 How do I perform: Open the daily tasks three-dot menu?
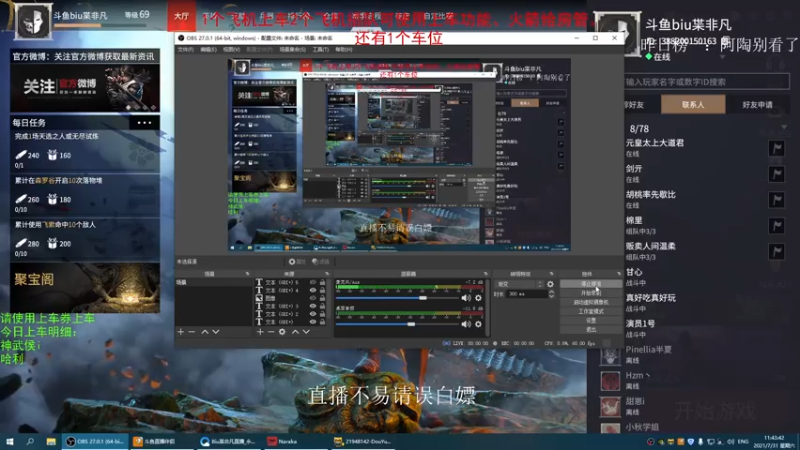pyautogui.click(x=144, y=122)
